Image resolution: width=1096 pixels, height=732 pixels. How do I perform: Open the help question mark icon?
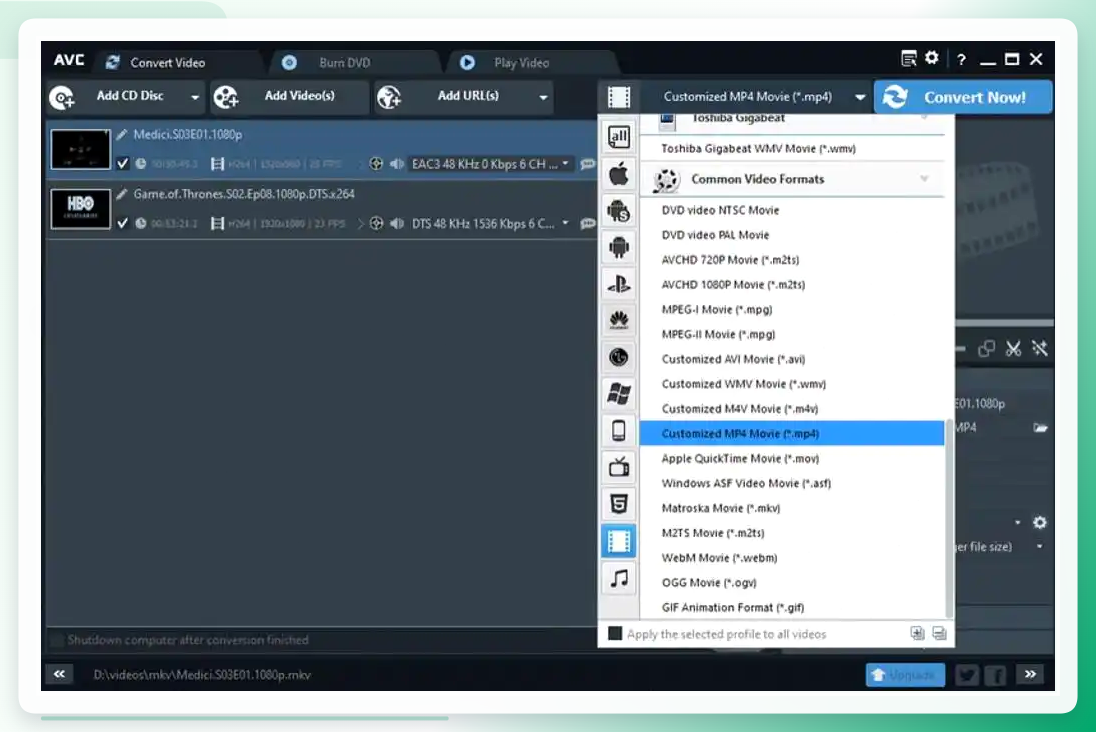(x=961, y=59)
